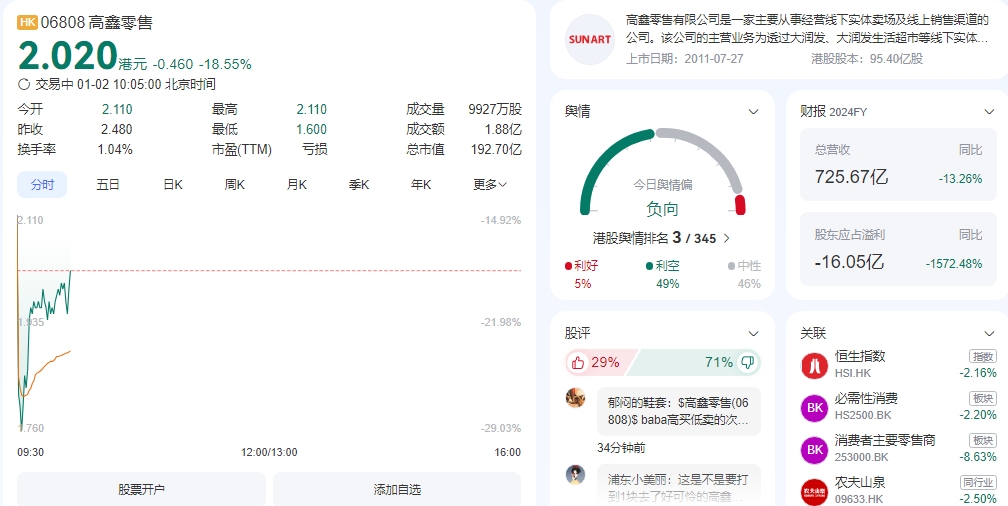
Task: Switch to the 五日 chart tab
Action: pos(108,185)
